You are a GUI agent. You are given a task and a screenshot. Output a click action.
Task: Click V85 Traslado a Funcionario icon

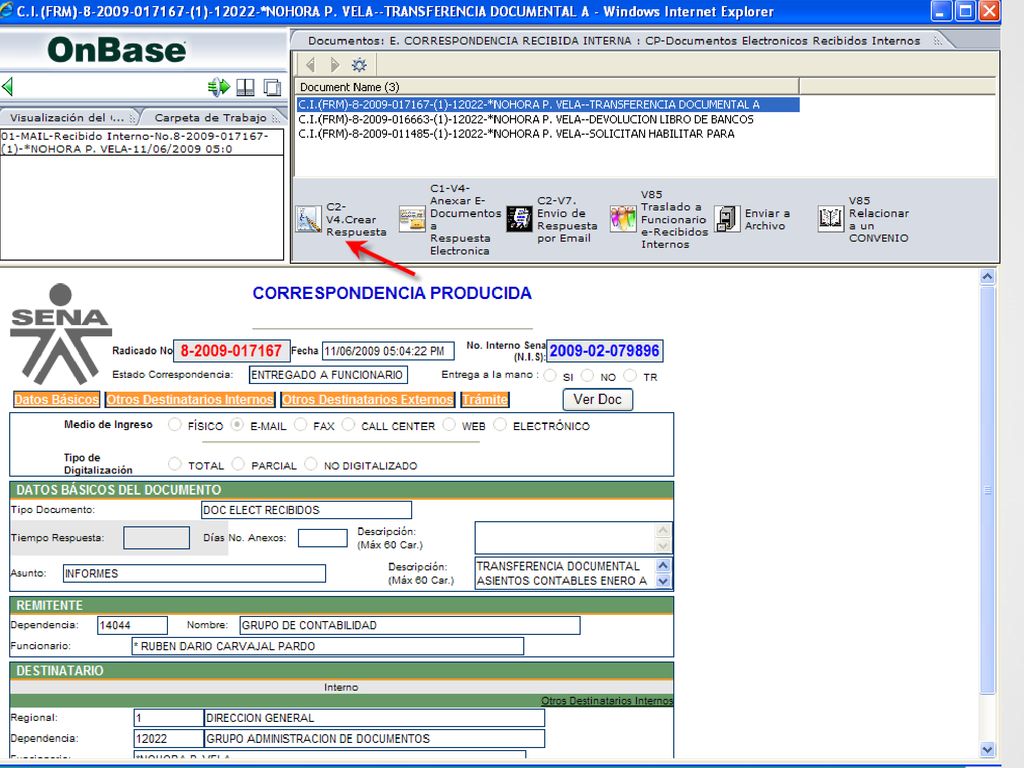(622, 219)
